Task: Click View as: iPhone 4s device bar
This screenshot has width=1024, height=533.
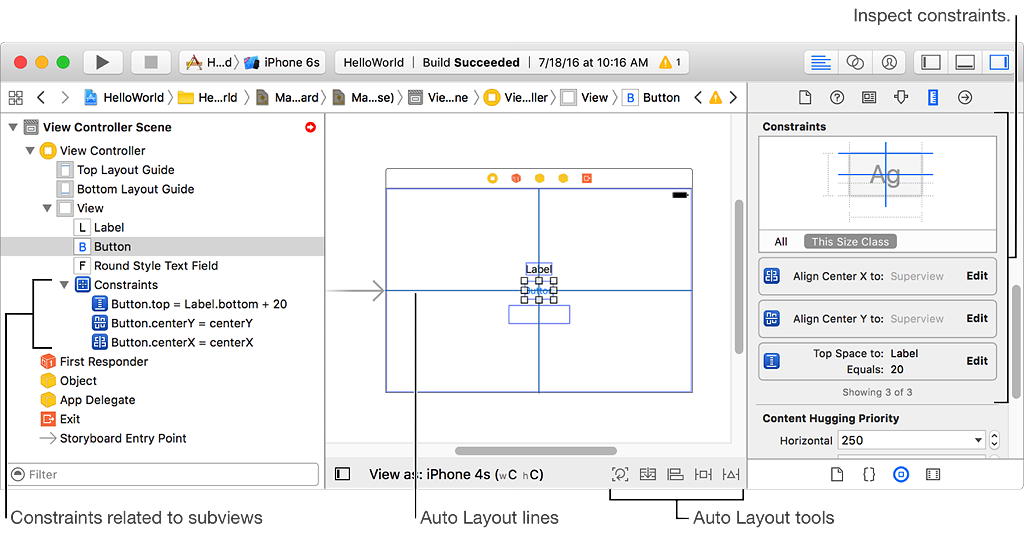Action: [456, 475]
